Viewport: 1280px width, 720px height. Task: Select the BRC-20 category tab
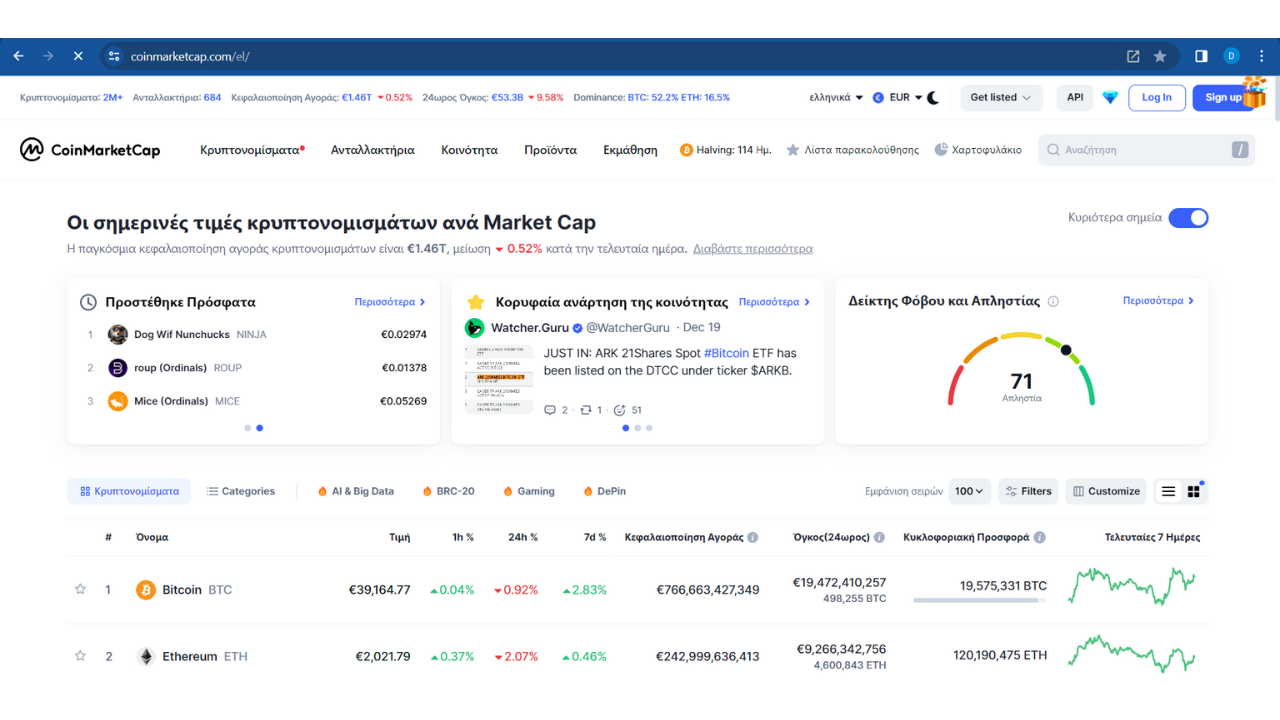[448, 491]
